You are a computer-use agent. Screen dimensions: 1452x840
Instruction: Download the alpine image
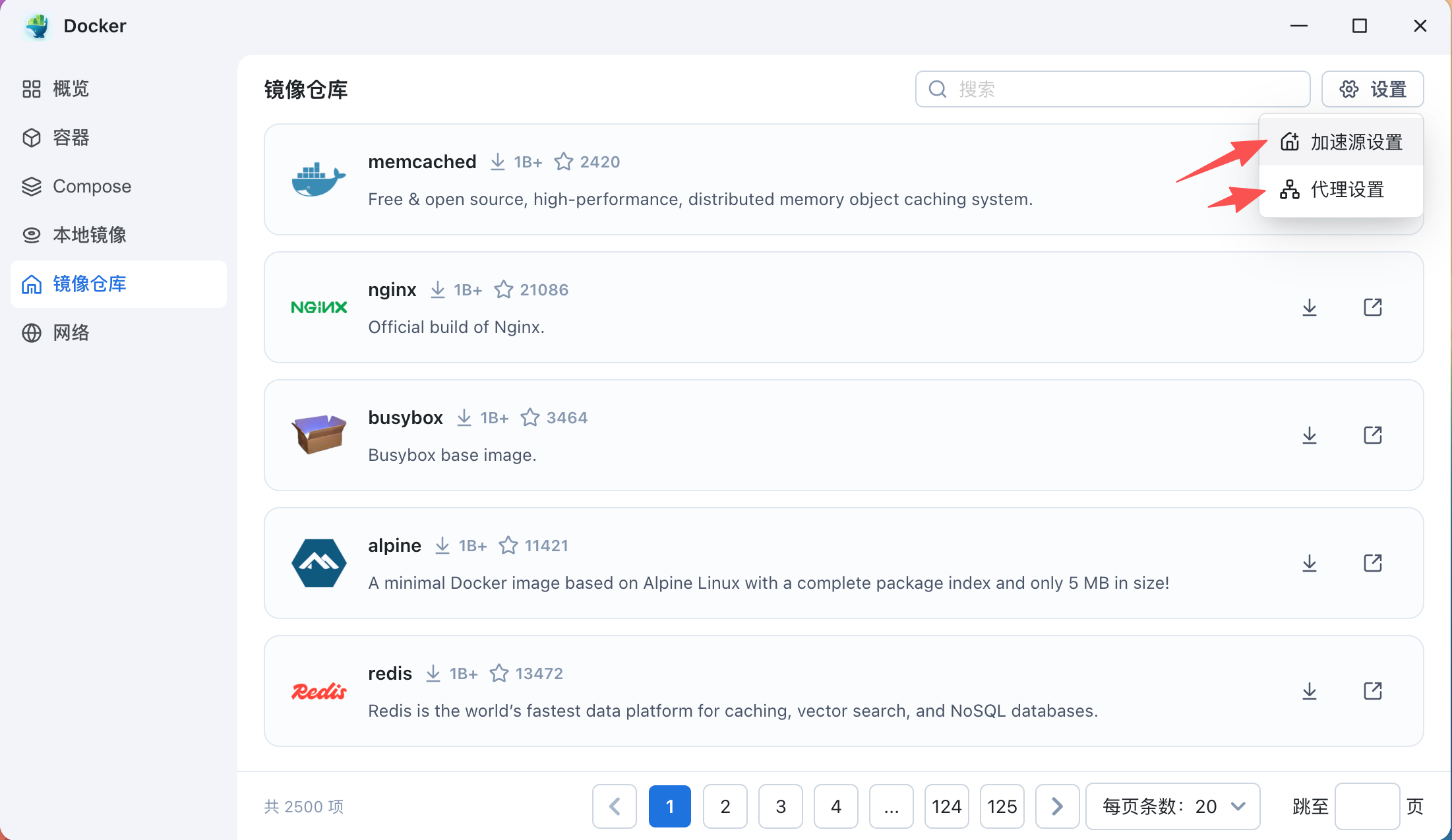1309,563
